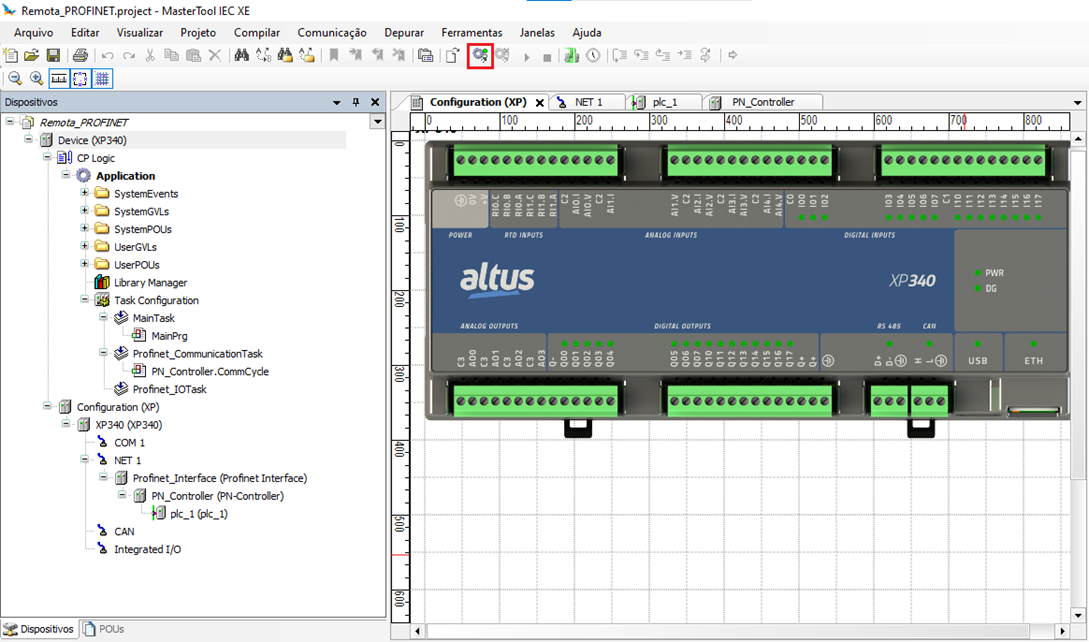
Task: Click the horizontal scrollbar in editor
Action: [740, 631]
